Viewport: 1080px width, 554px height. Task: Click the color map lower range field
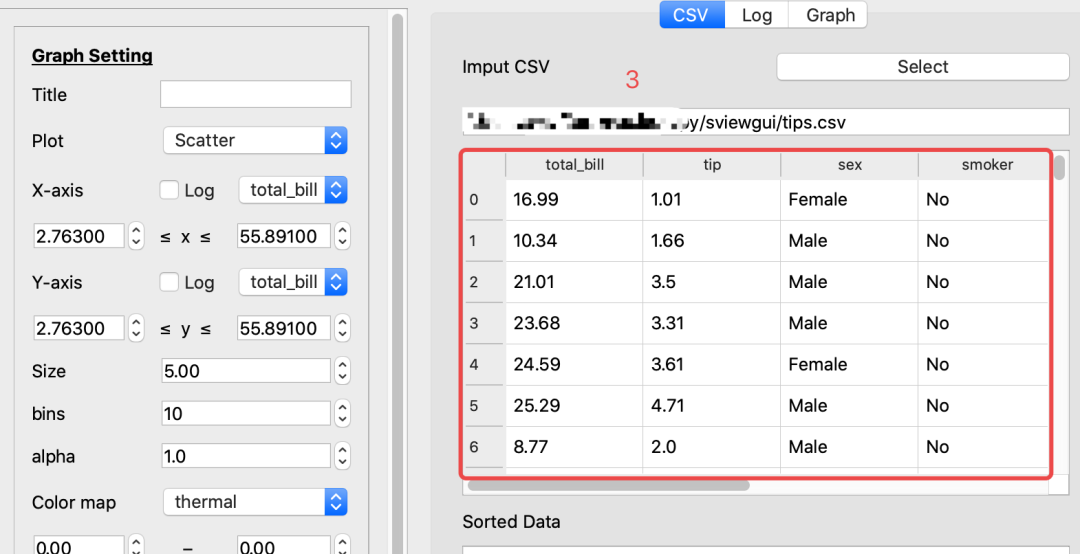click(x=79, y=546)
